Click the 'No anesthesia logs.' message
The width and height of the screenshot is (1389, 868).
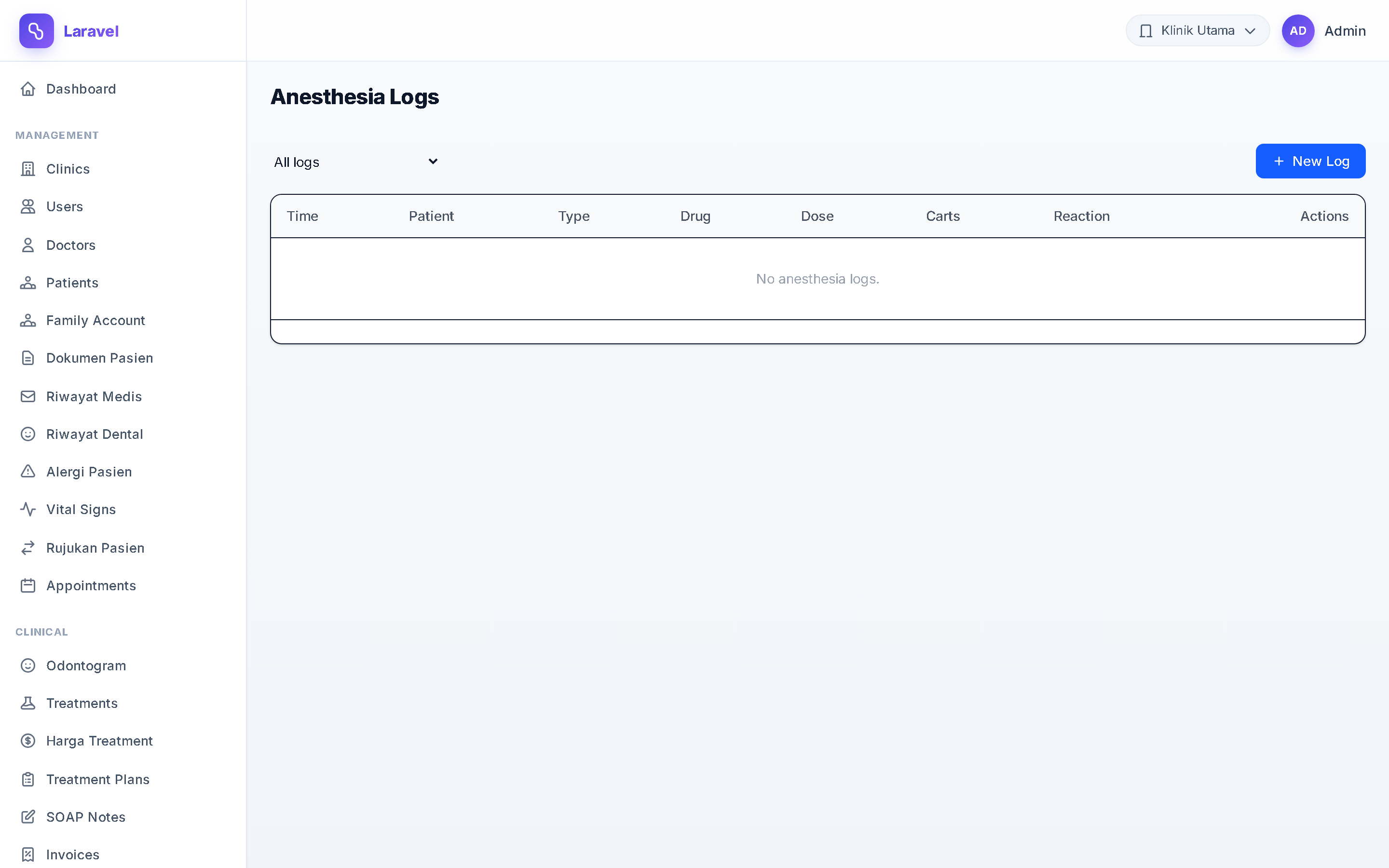817,279
